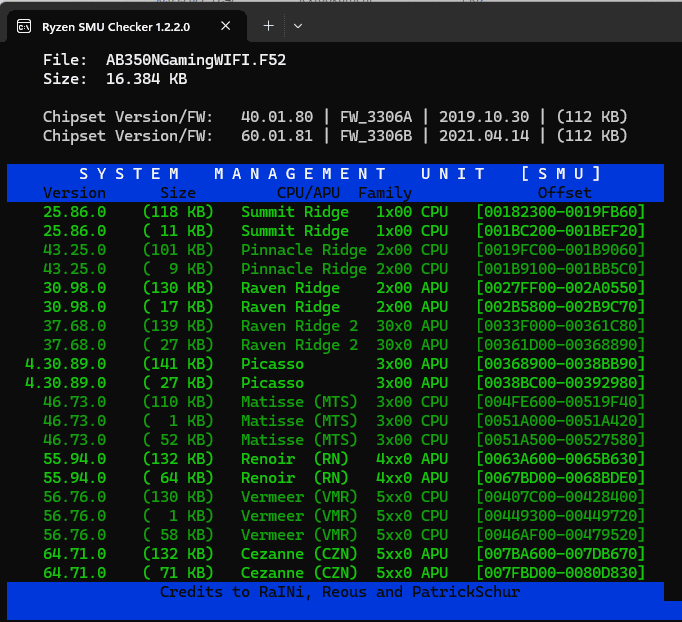Click chipset version 40.01.80
This screenshot has width=682, height=622.
click(x=277, y=117)
